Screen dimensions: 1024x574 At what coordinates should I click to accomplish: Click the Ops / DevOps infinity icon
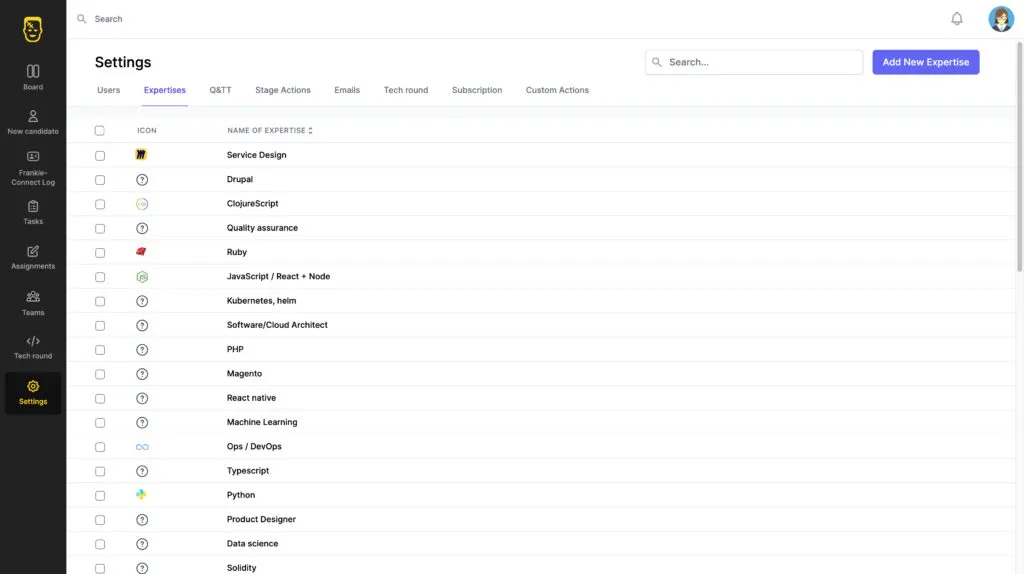click(142, 447)
